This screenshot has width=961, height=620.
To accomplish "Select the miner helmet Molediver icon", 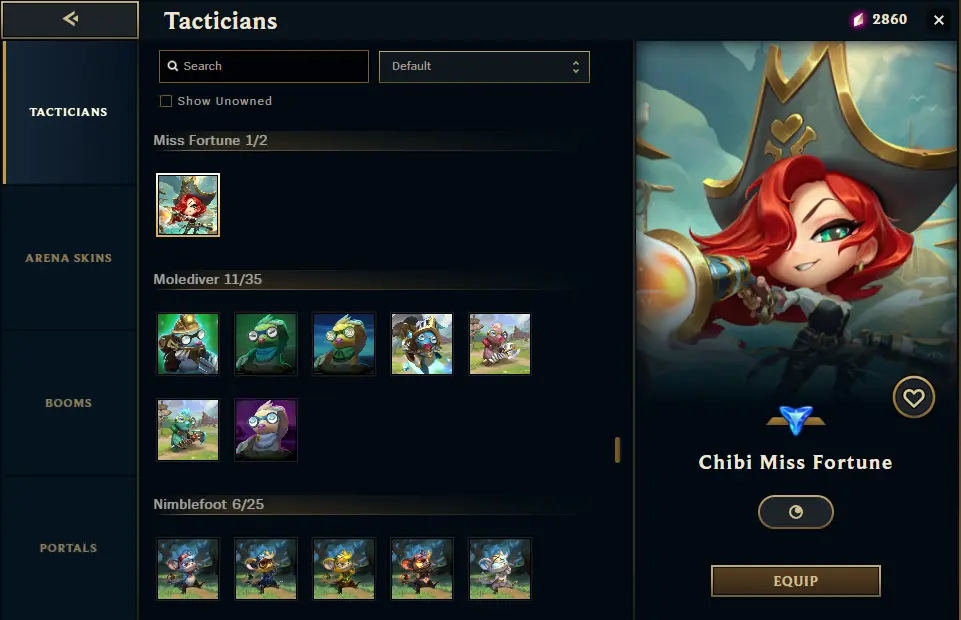I will coord(188,344).
